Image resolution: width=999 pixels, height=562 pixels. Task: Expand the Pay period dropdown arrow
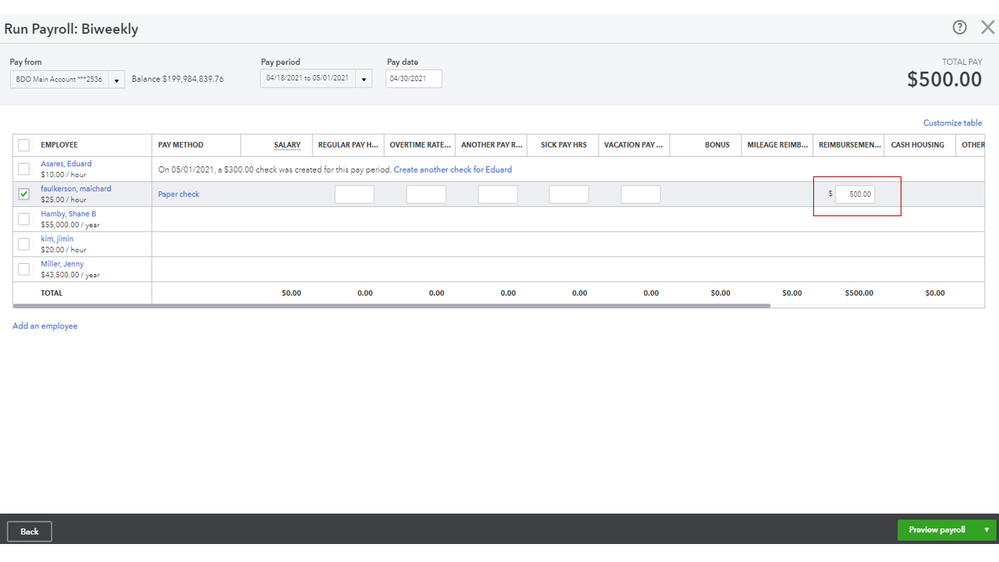(364, 79)
